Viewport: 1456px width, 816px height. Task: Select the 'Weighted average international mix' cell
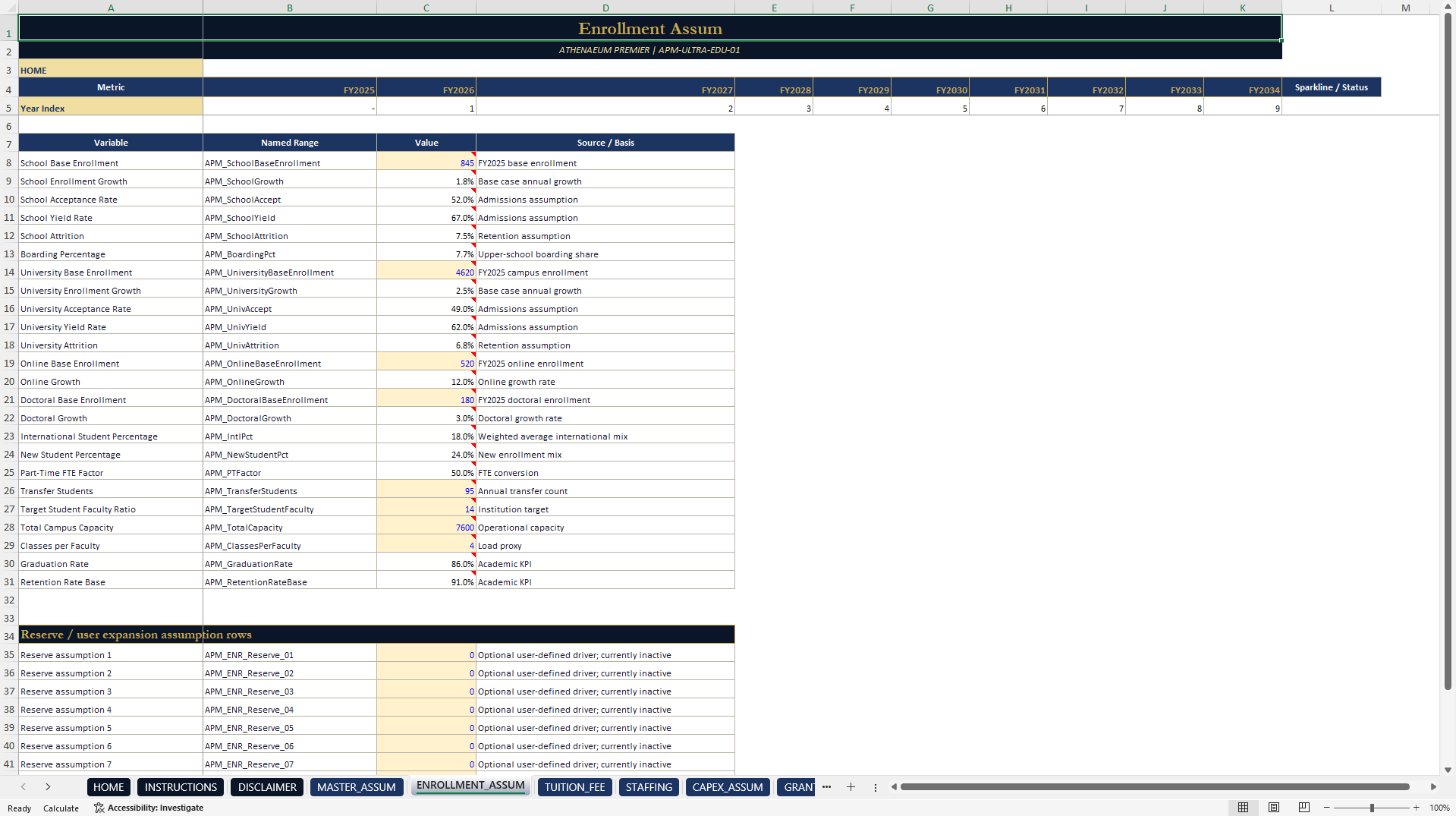(605, 436)
